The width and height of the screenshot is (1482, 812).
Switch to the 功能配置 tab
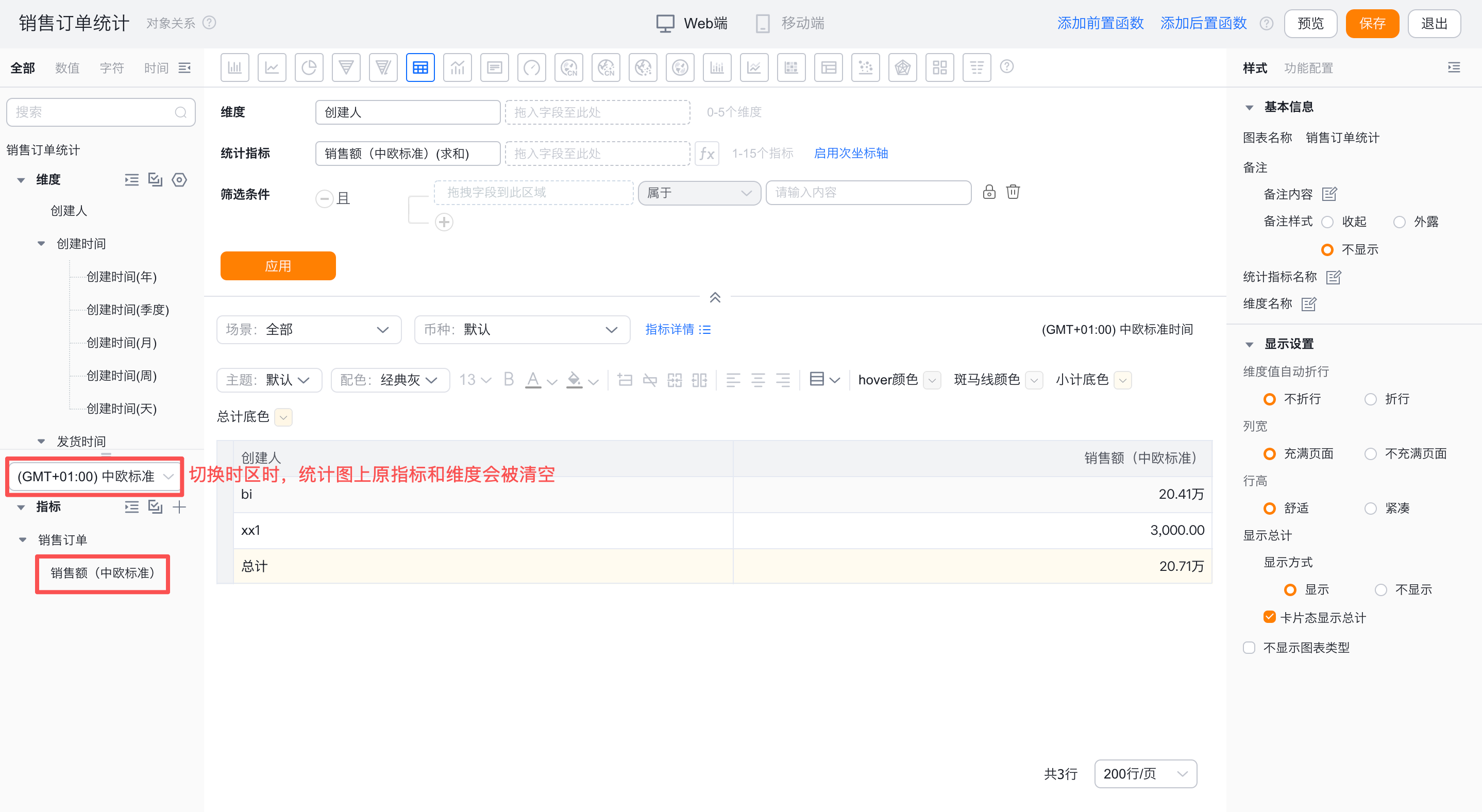coord(1308,68)
